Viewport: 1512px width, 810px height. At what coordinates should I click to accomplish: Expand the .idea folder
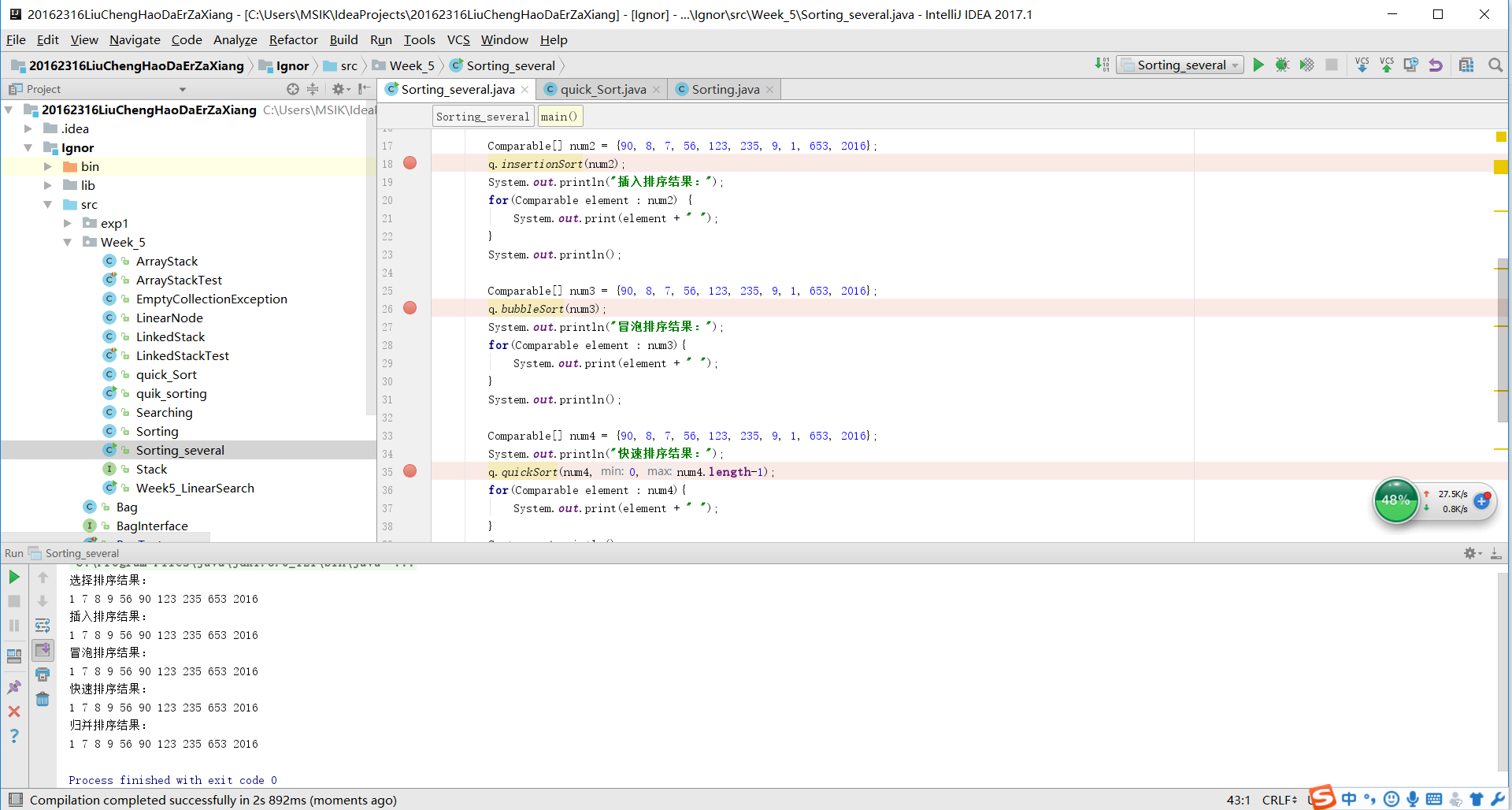point(28,128)
